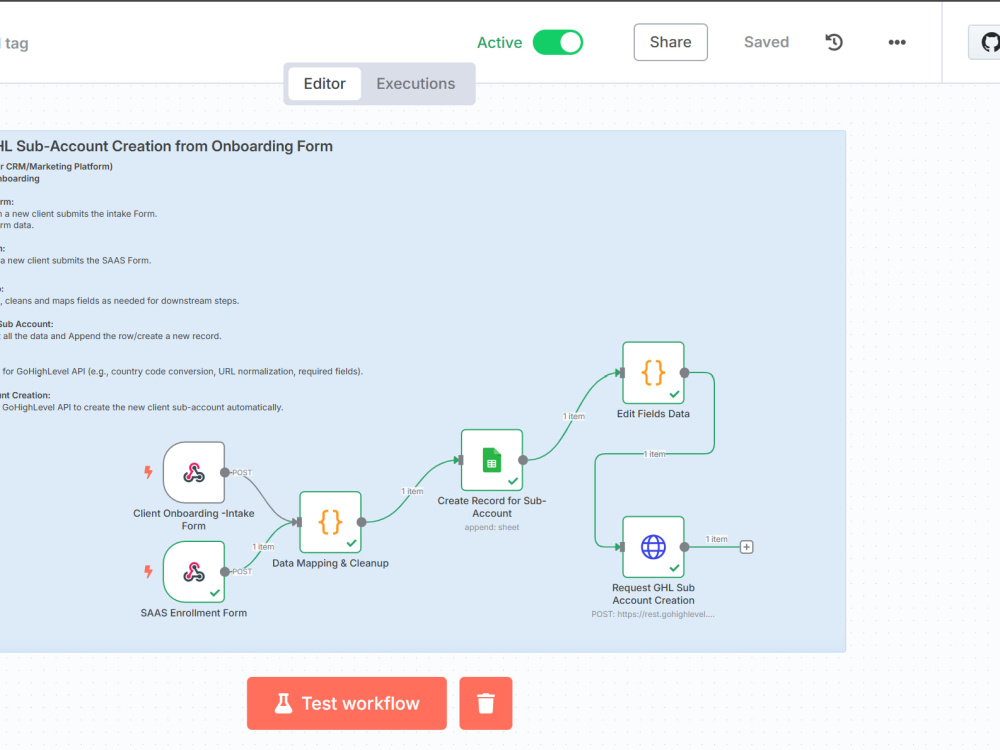The height and width of the screenshot is (750, 1000).
Task: Click the red trash delete button
Action: point(485,703)
